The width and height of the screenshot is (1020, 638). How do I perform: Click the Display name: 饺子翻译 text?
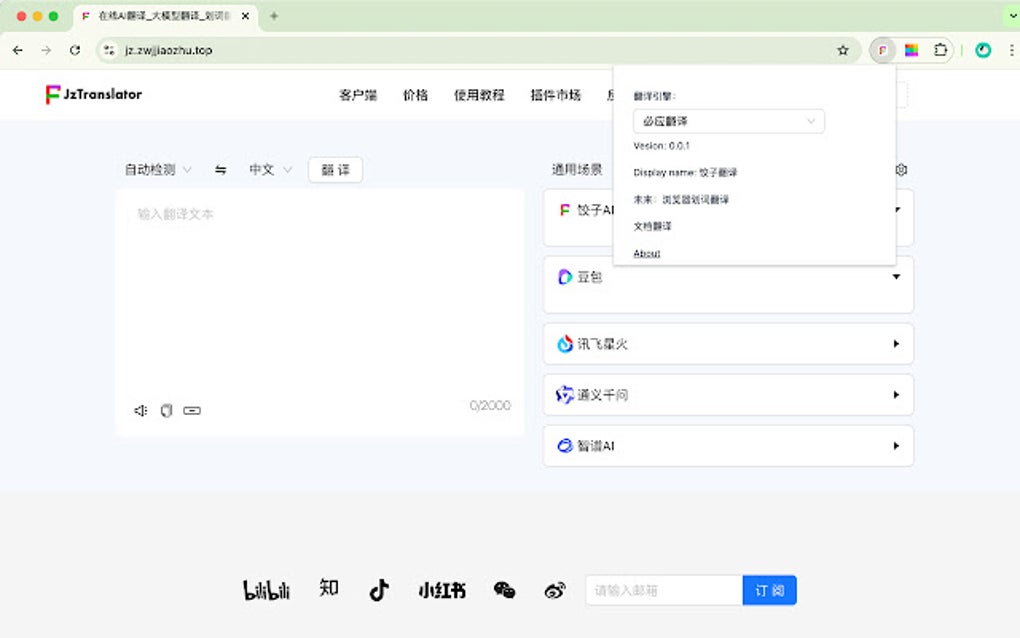[685, 172]
